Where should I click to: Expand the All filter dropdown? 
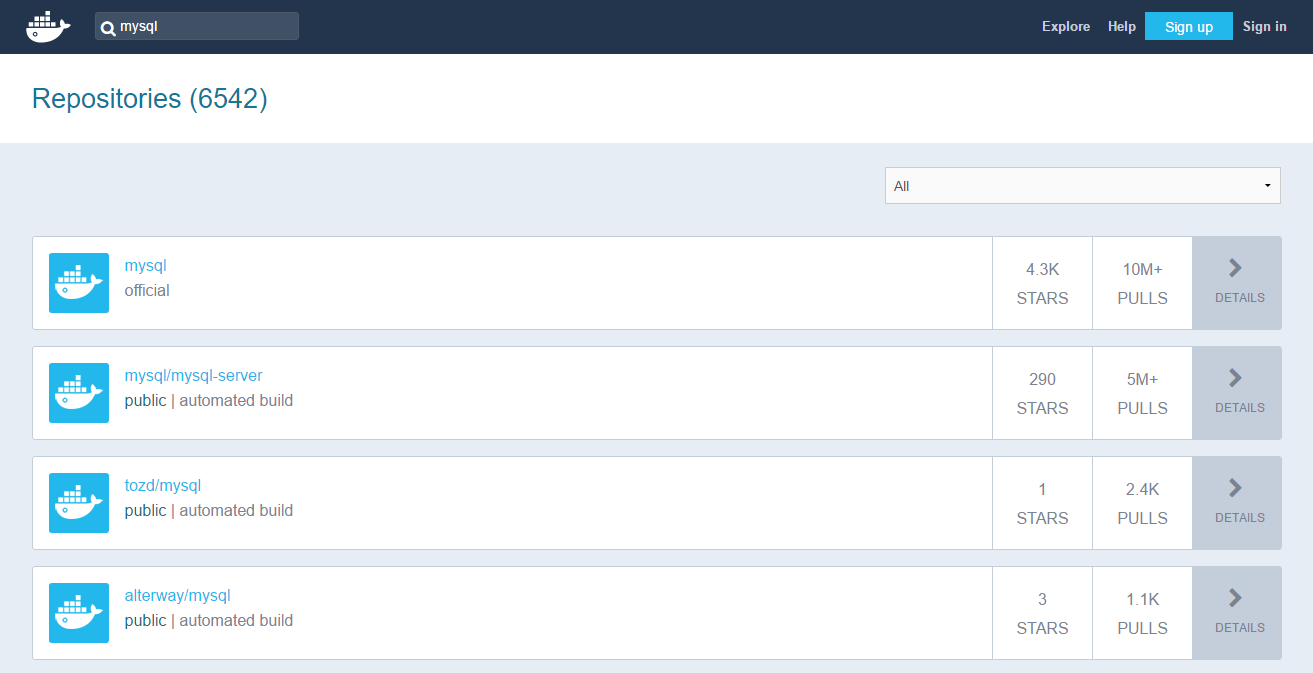pos(1083,186)
